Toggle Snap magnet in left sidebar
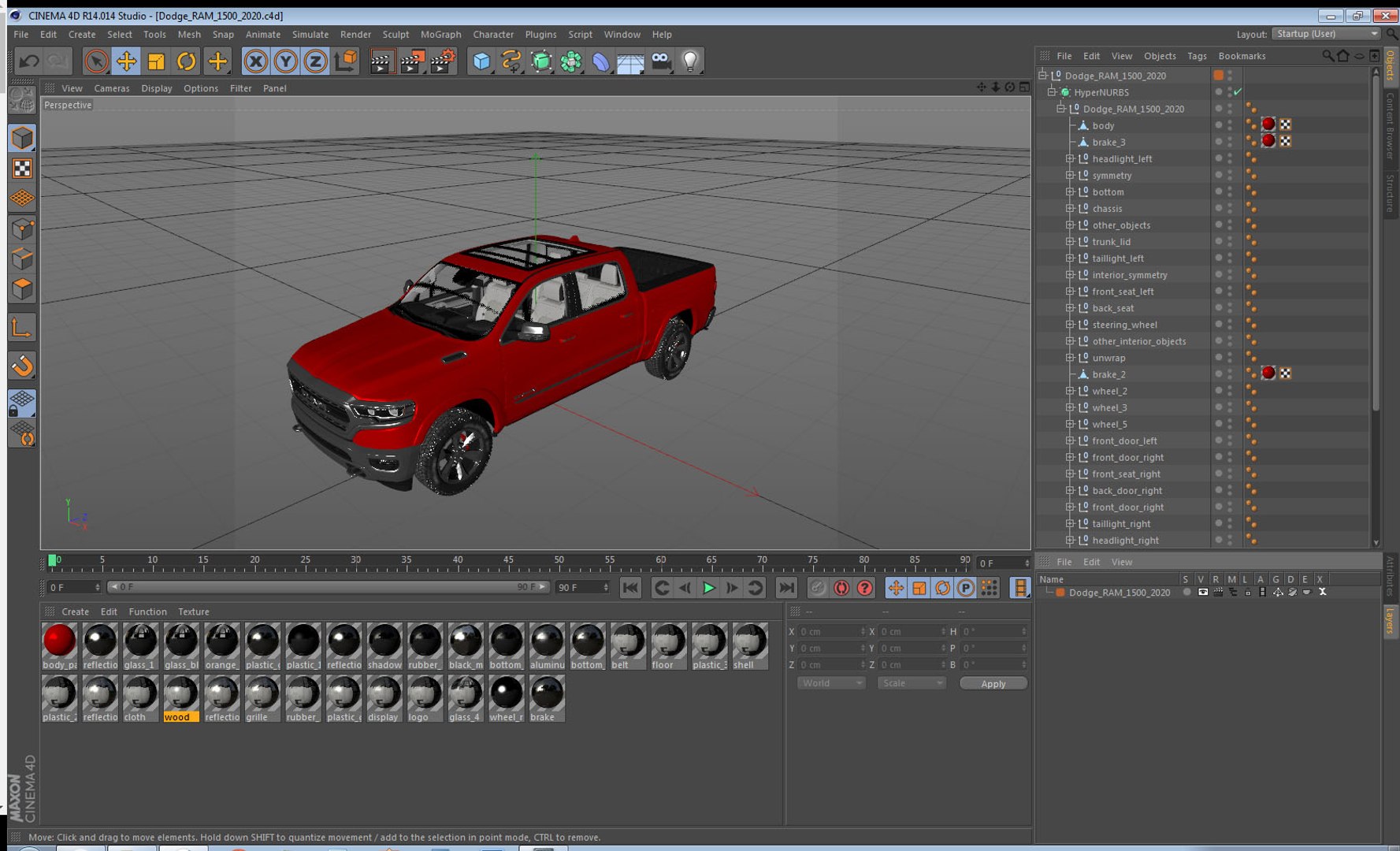The height and width of the screenshot is (851, 1400). pos(22,365)
